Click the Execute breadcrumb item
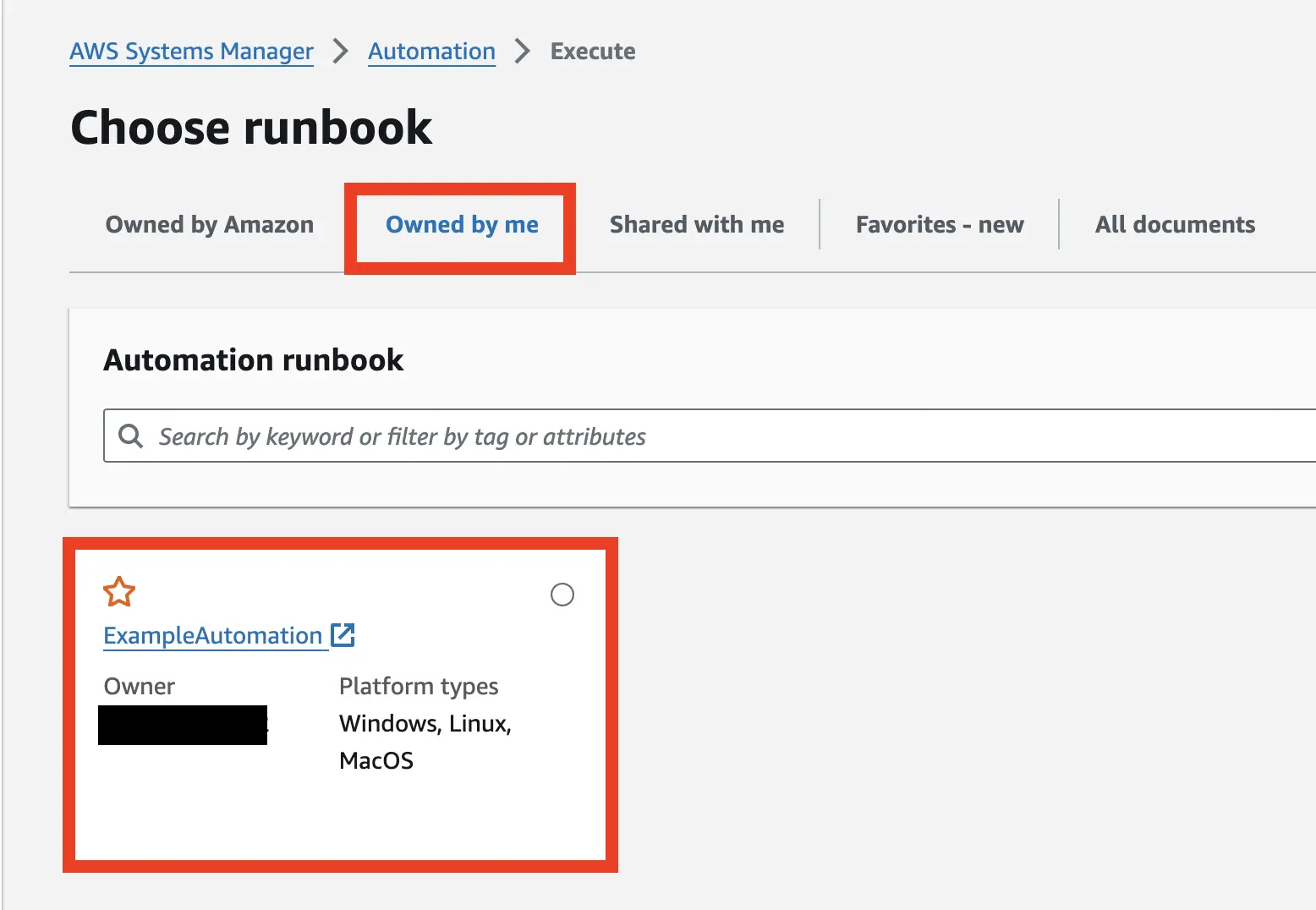 (x=592, y=51)
